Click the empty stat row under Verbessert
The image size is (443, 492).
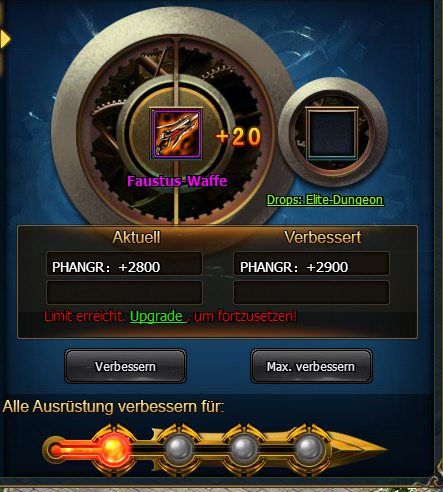(311, 292)
